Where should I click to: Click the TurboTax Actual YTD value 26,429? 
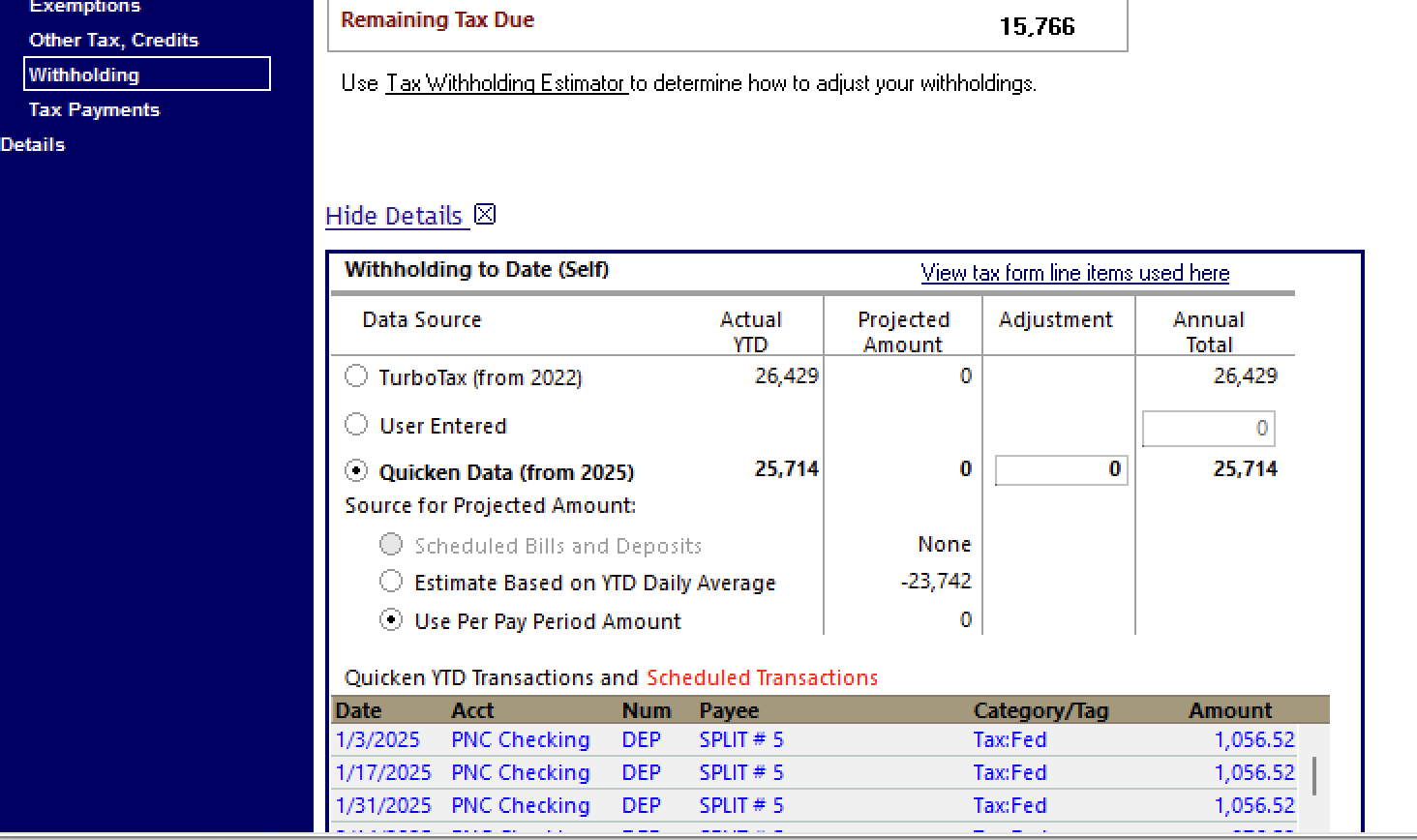click(786, 375)
